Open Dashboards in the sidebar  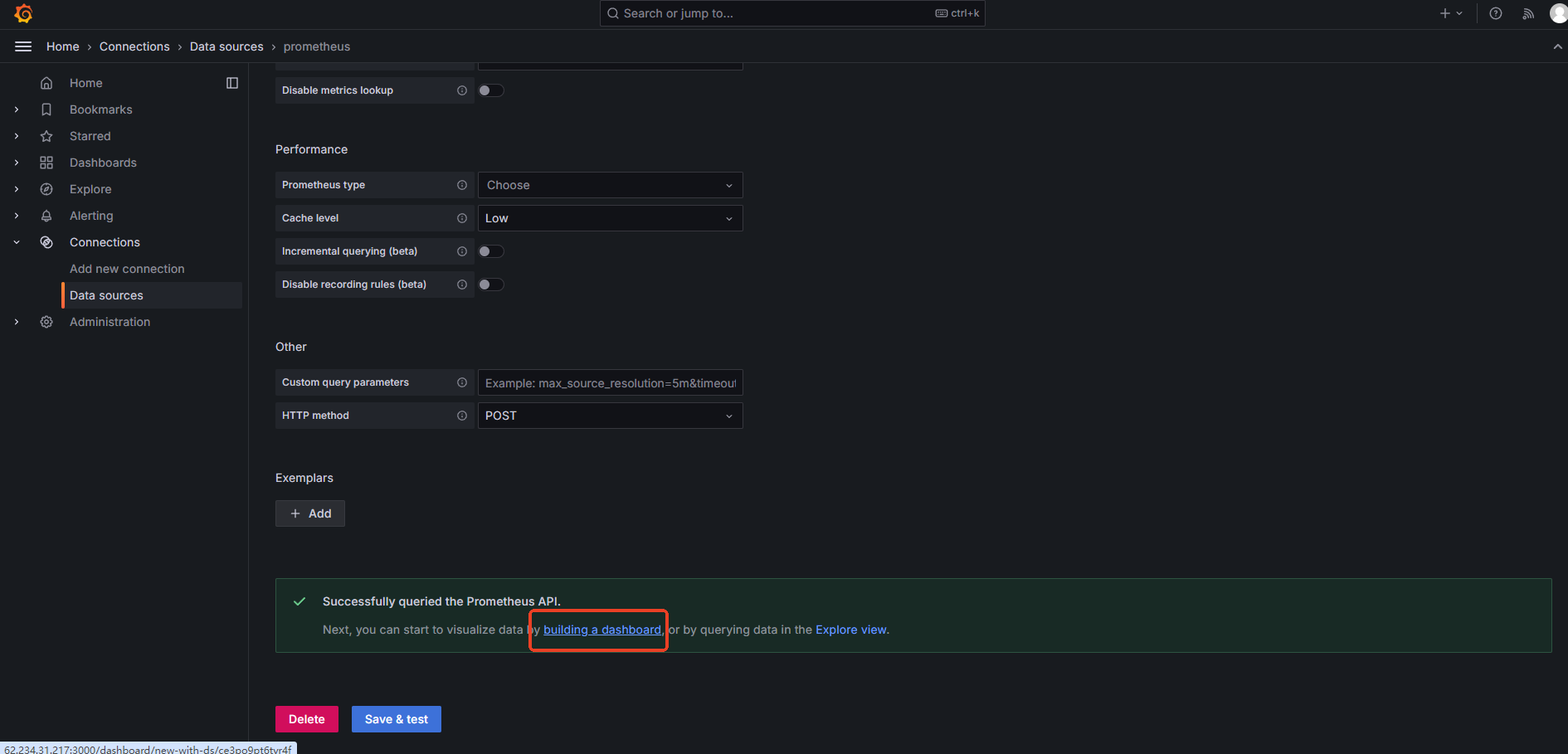tap(103, 163)
